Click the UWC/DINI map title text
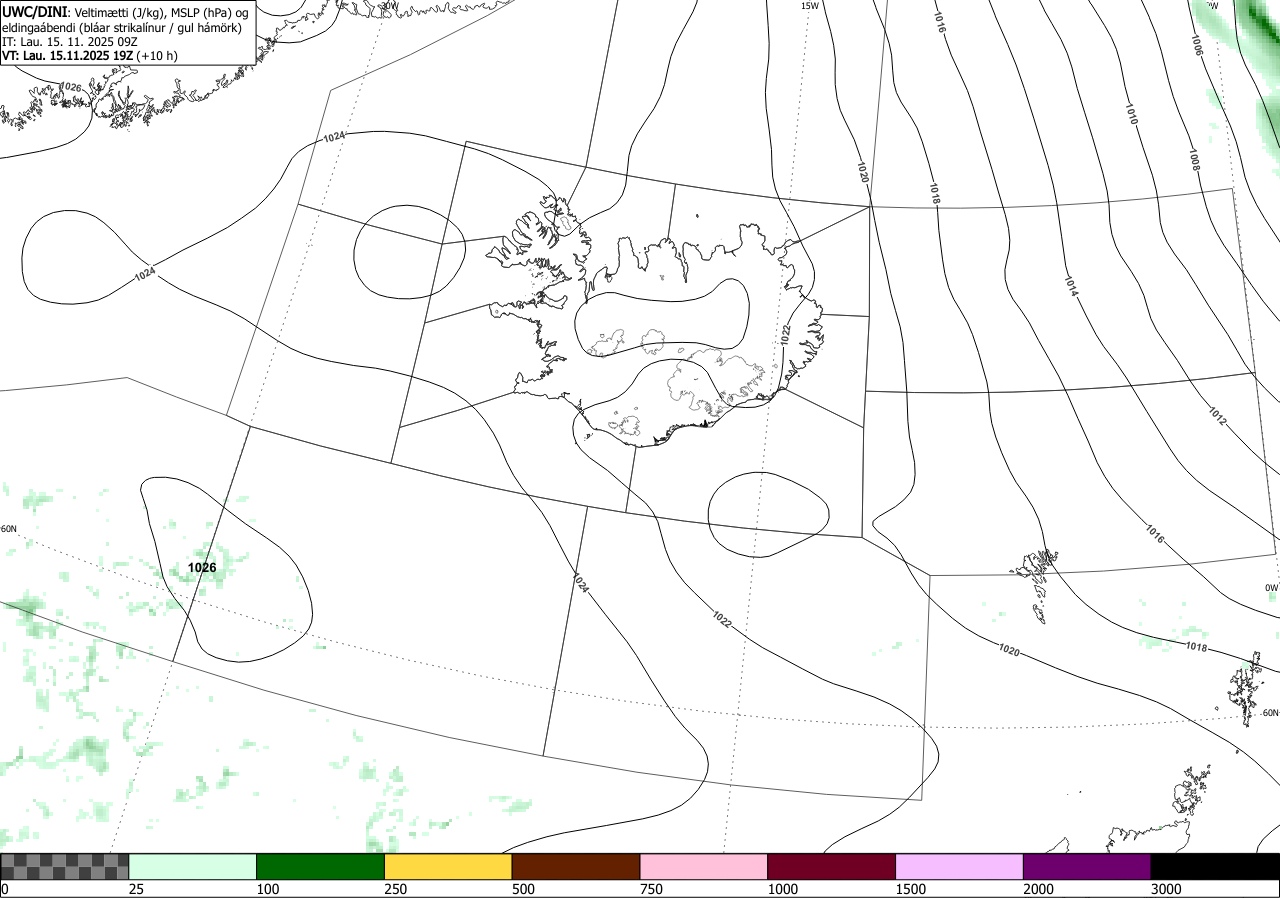The image size is (1280, 898). [34, 11]
